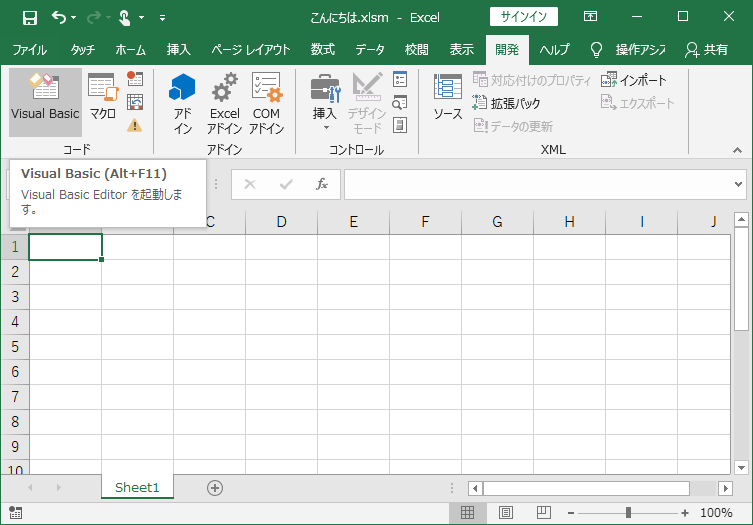Open the Undo history dropdown arrow
This screenshot has height=525, width=753.
tap(73, 18)
